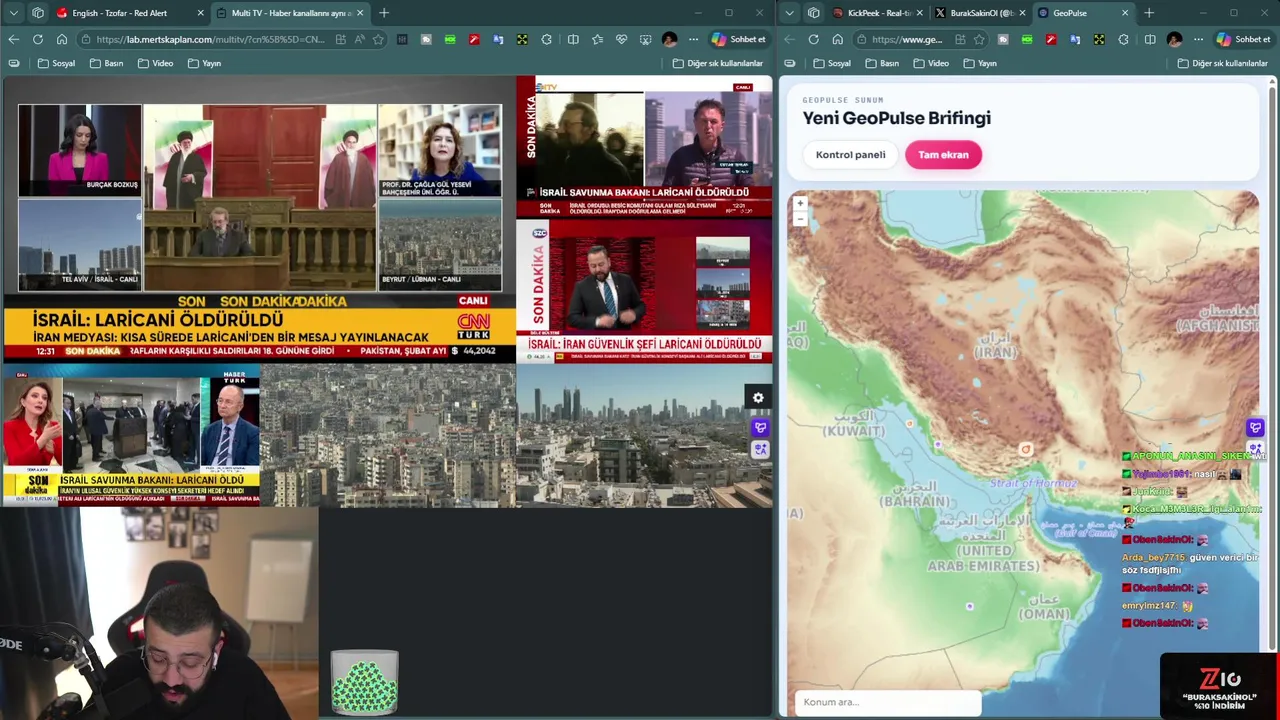This screenshot has height=720, width=1280.
Task: Open new tab in right browser window
Action: [x=1149, y=13]
